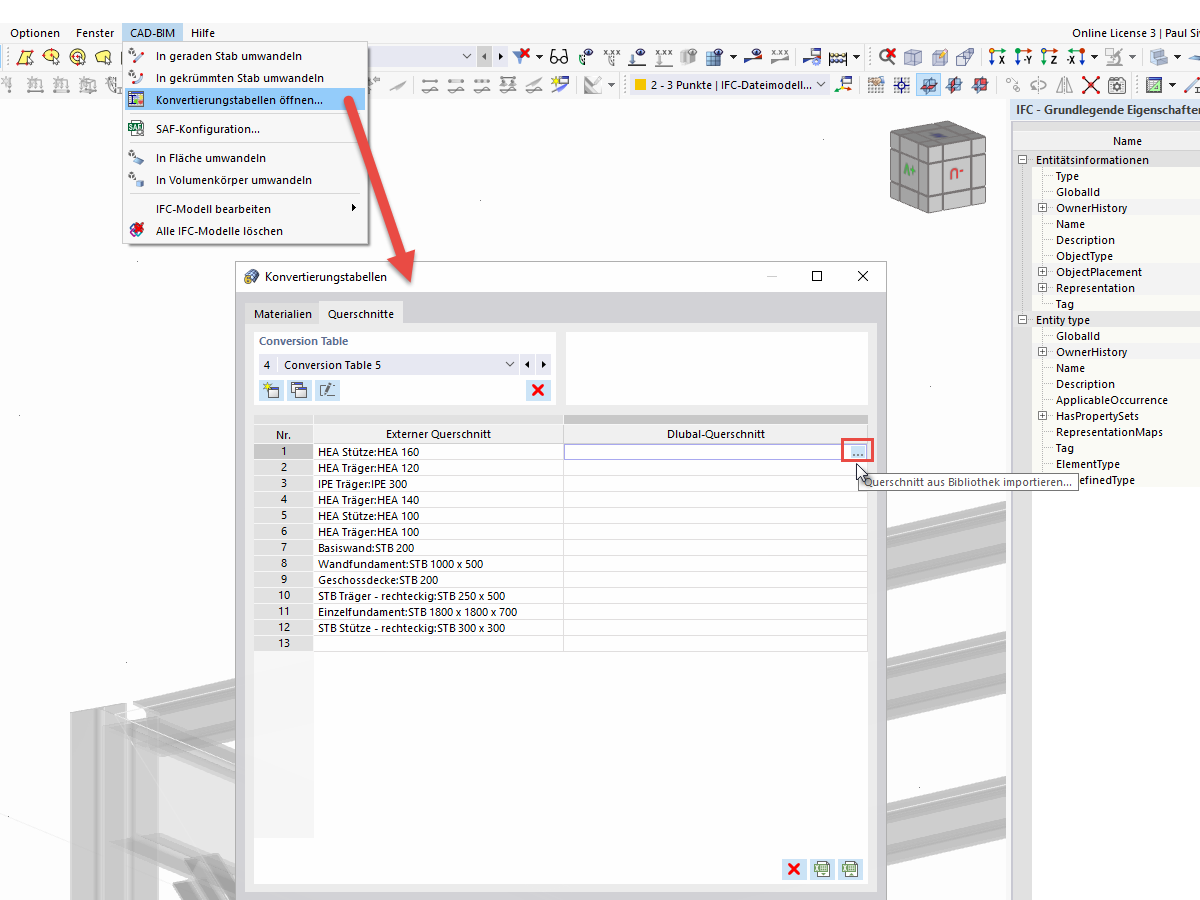Screen dimensions: 1200x900
Task: Click the select by ring icon
Action: click(x=77, y=56)
